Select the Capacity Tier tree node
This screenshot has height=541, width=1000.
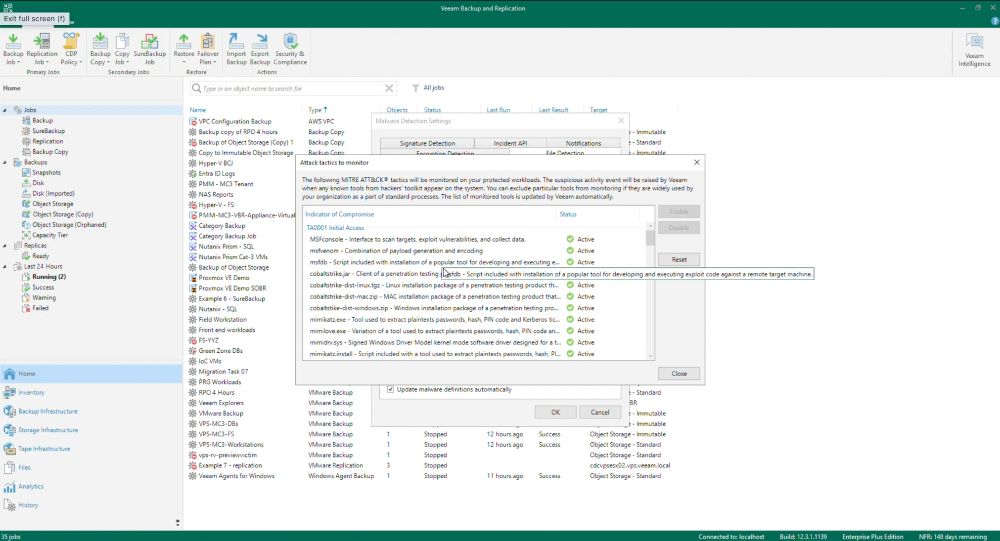tap(50, 235)
